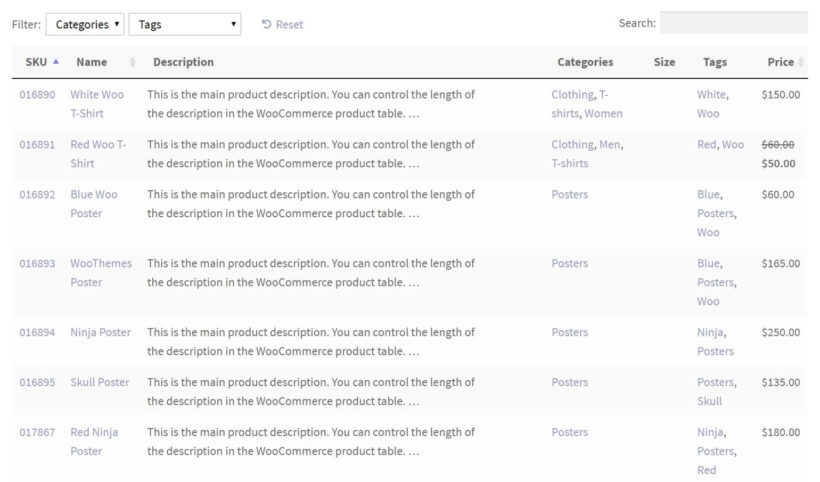Viewport: 820px width, 482px height.
Task: Filter by Women category link
Action: pos(603,114)
